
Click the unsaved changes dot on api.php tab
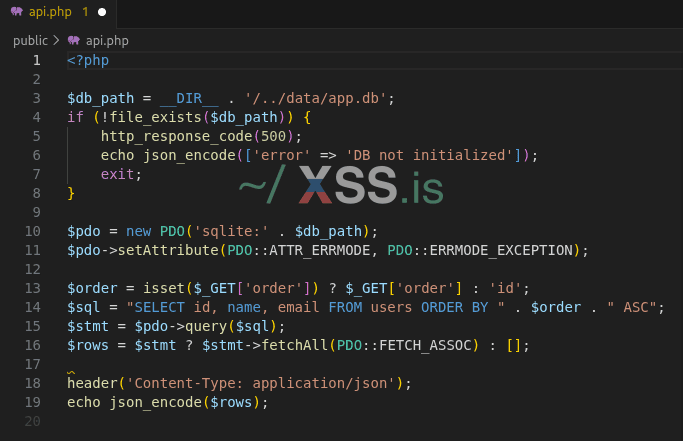102,12
